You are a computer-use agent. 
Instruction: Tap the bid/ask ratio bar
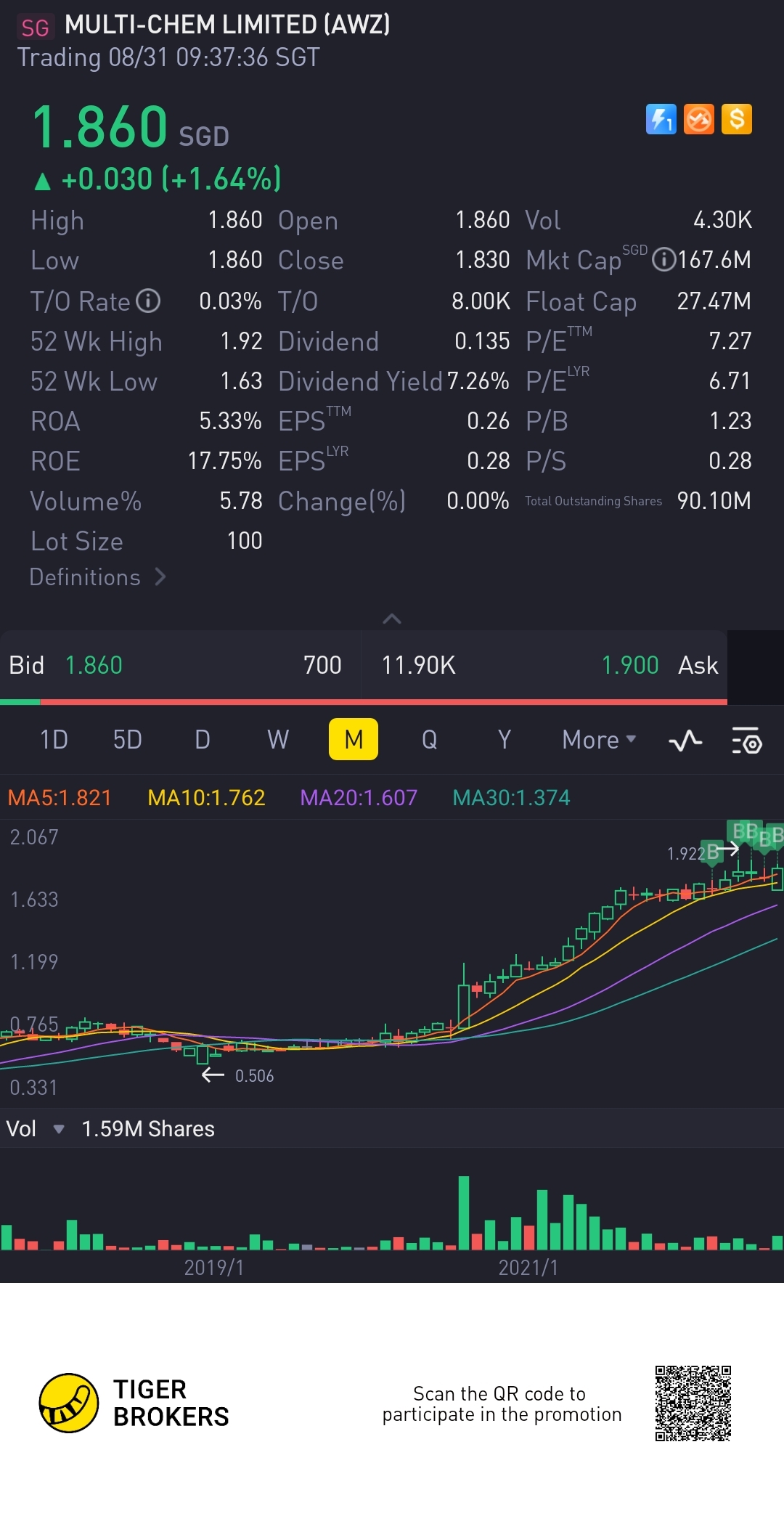(x=364, y=702)
